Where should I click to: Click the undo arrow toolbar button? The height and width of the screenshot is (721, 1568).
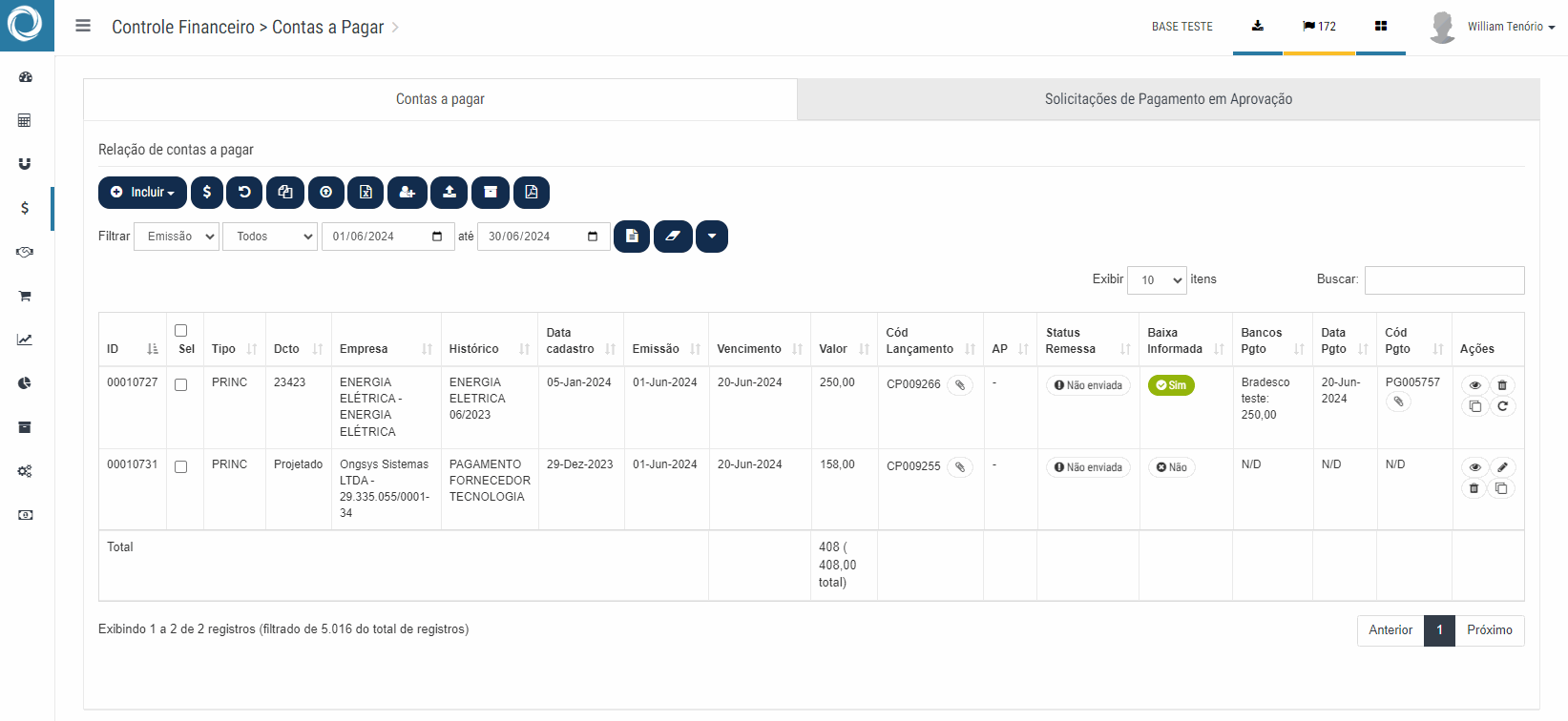tap(244, 193)
